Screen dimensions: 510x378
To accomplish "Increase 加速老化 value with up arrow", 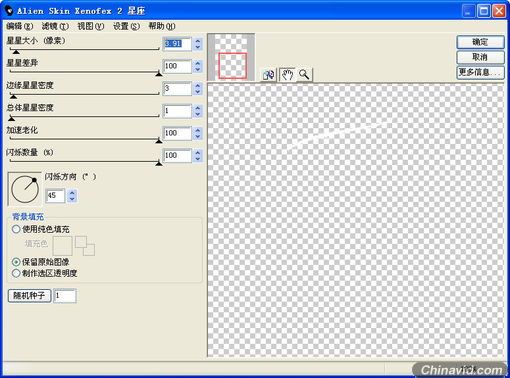I will 198,130.
